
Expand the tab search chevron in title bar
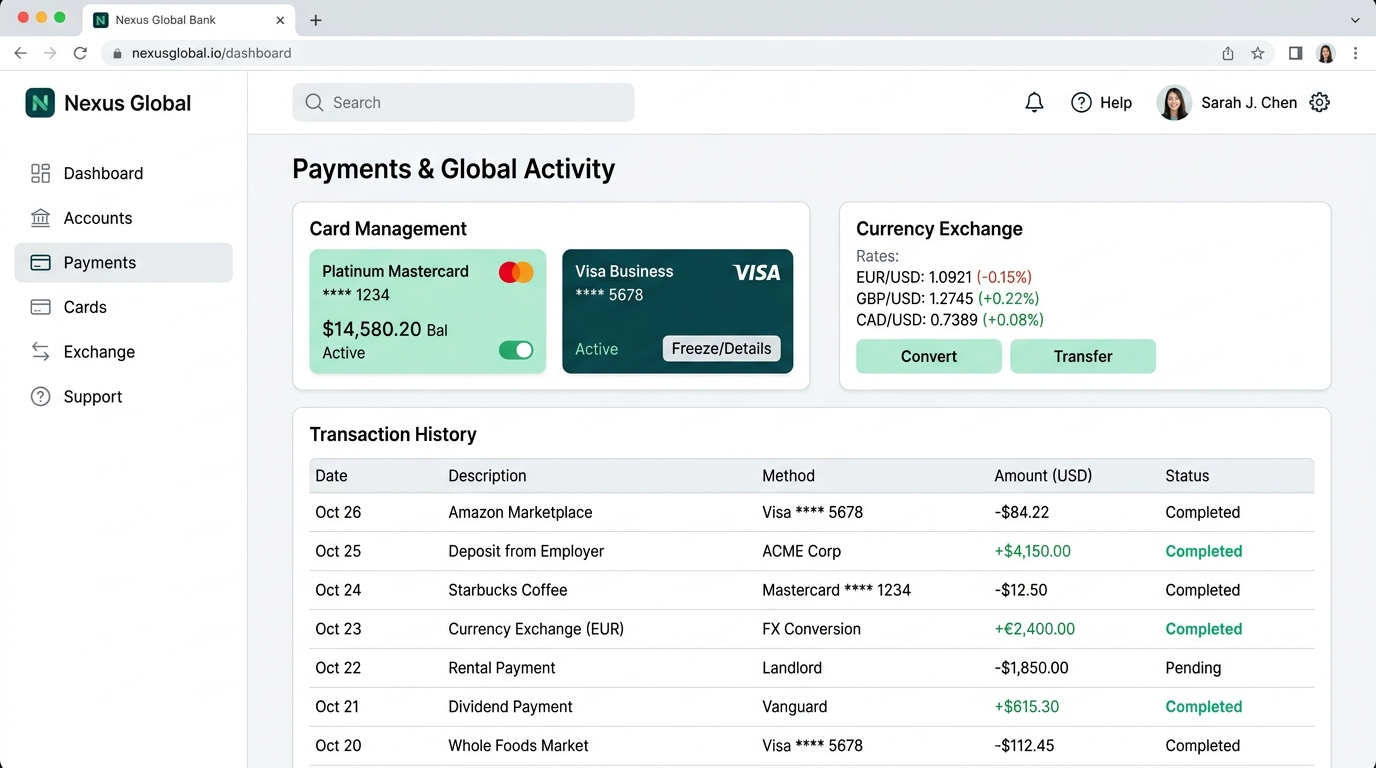[x=1355, y=20]
